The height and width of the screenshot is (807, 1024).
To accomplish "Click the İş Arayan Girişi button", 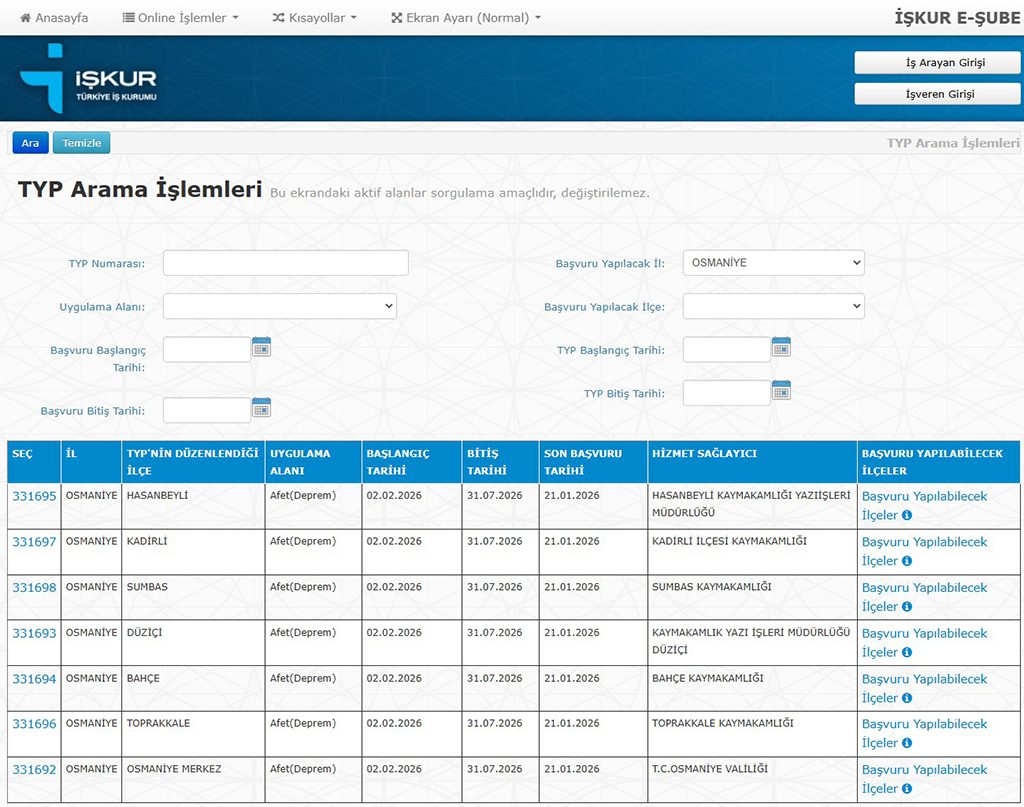I will pyautogui.click(x=937, y=62).
